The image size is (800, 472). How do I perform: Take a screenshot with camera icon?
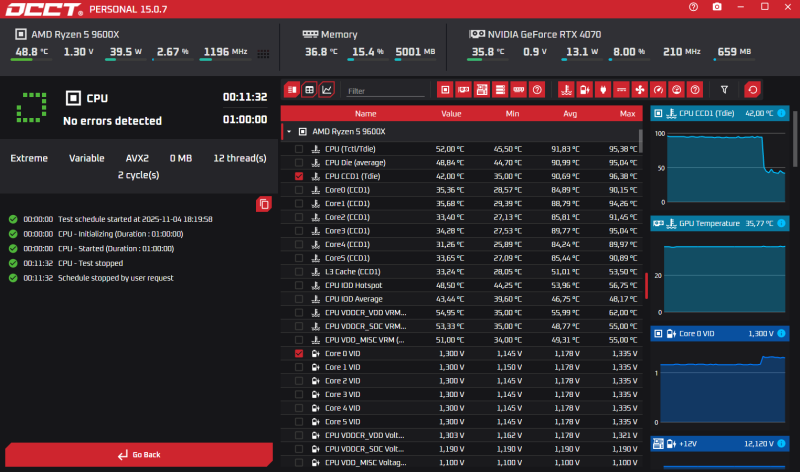(x=717, y=7)
